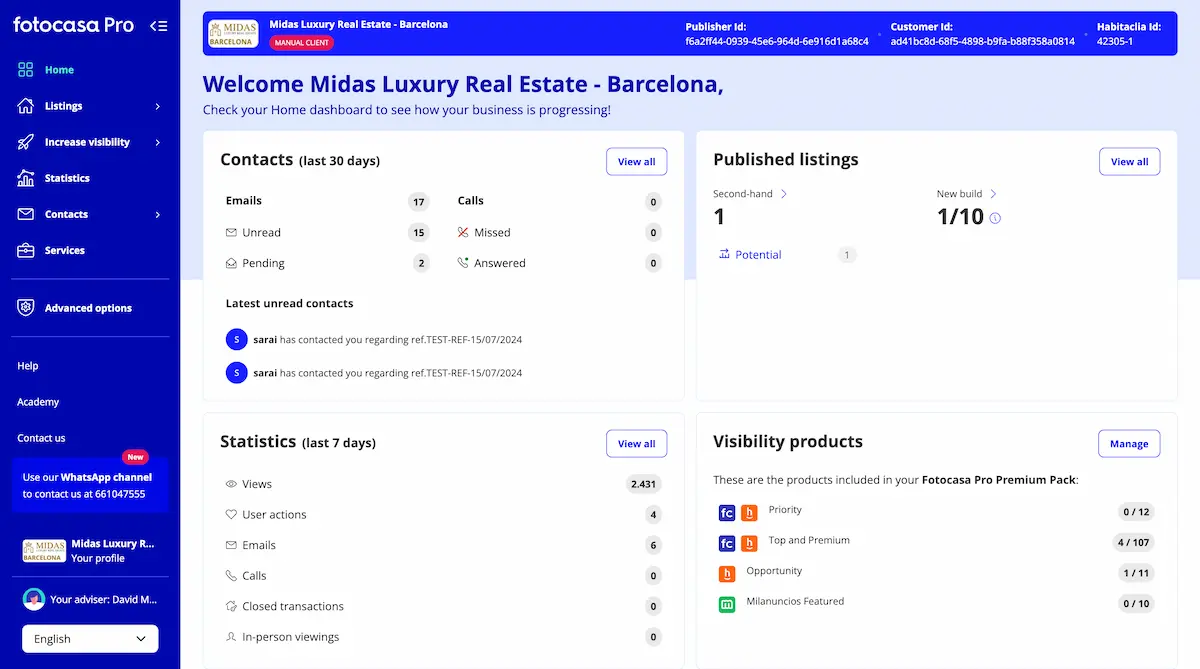Click the Views eye icon
This screenshot has width=1200, height=669.
[232, 484]
